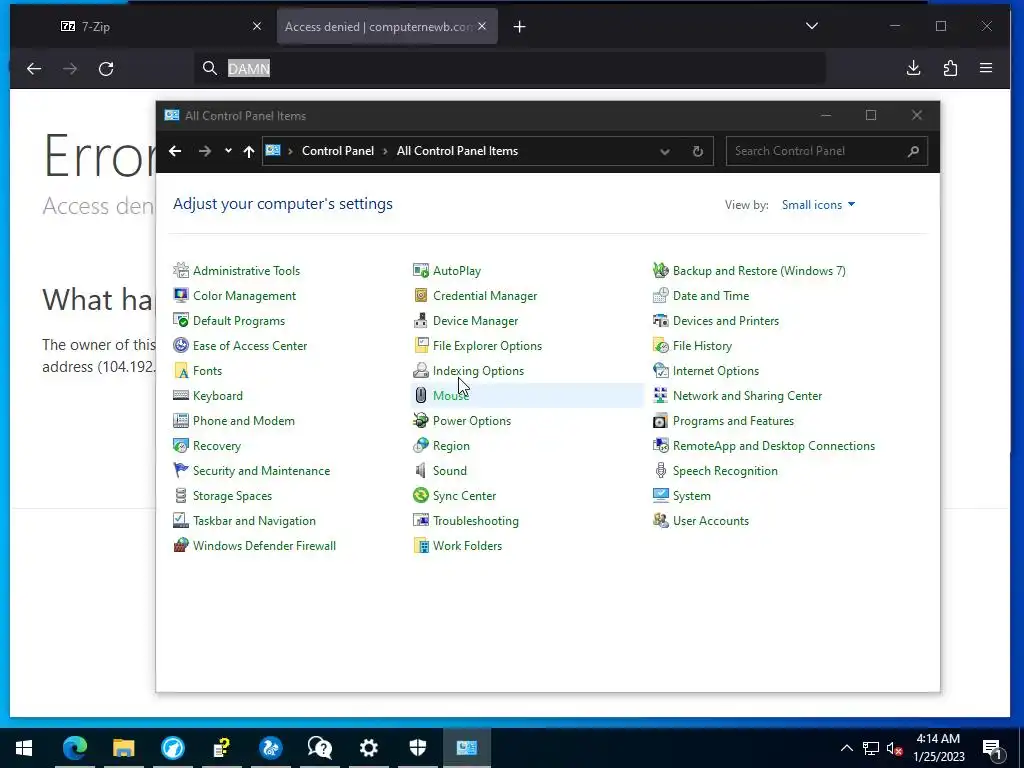This screenshot has width=1024, height=768.
Task: Open Programs and Features link
Action: tap(733, 421)
